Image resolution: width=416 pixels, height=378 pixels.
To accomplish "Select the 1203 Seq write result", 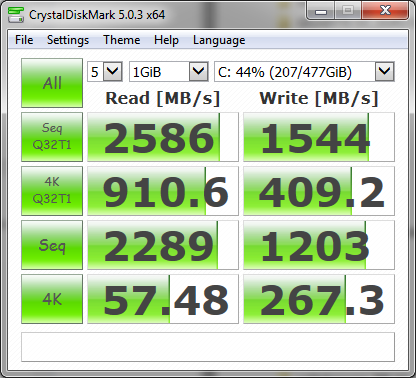I will (319, 245).
